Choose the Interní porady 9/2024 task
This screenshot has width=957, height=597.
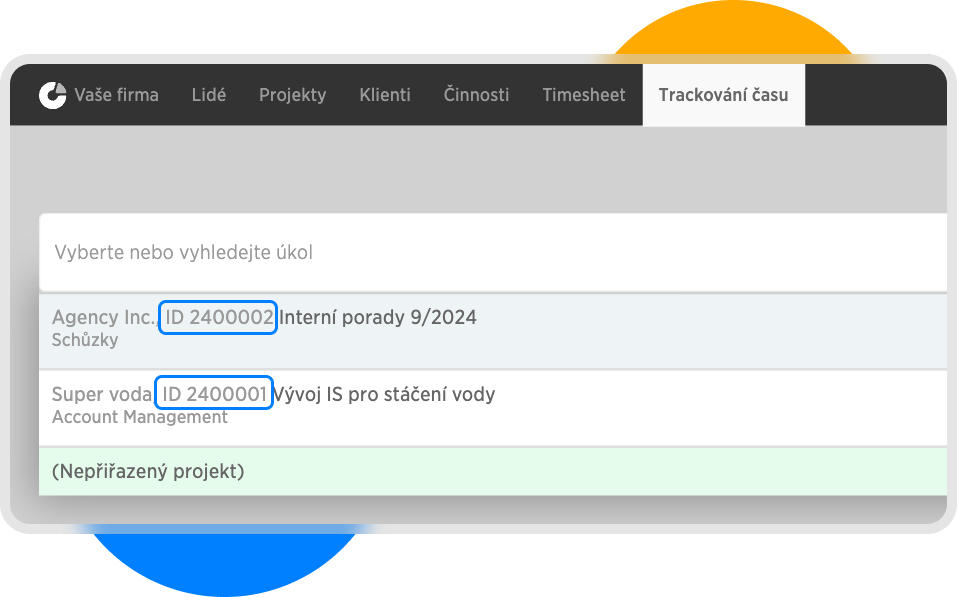[378, 318]
